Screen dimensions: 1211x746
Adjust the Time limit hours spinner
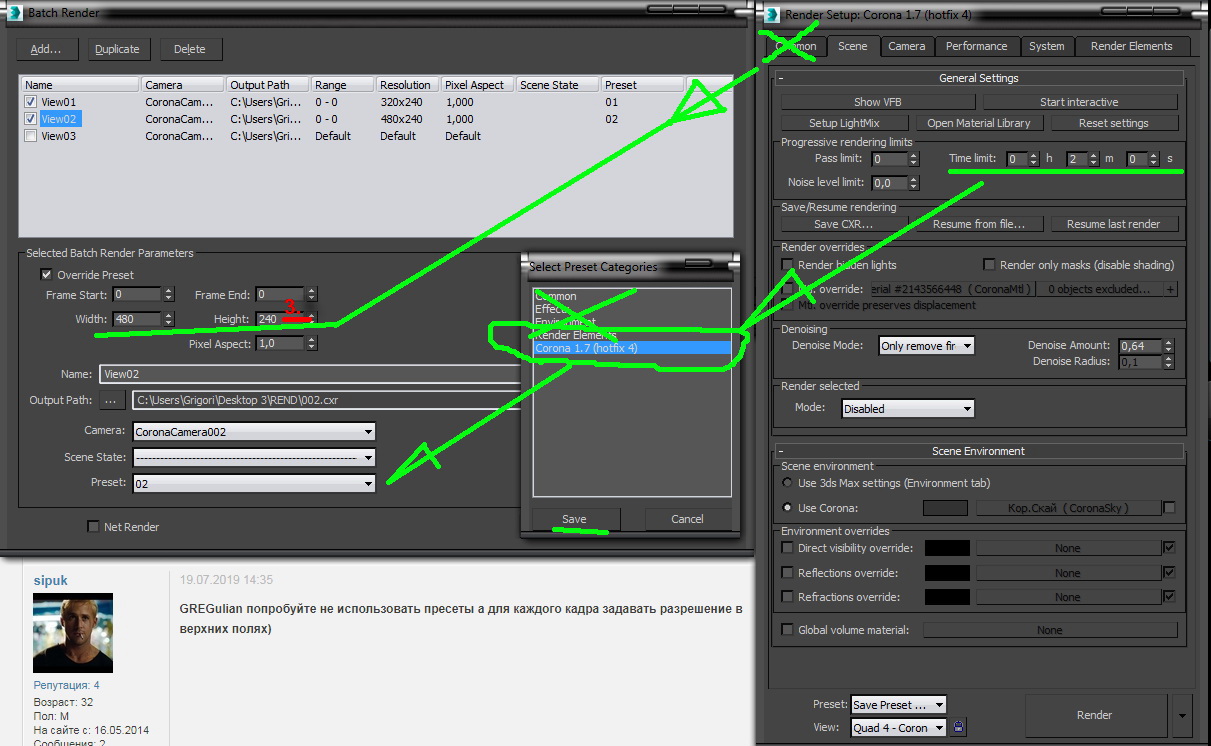coord(1035,159)
